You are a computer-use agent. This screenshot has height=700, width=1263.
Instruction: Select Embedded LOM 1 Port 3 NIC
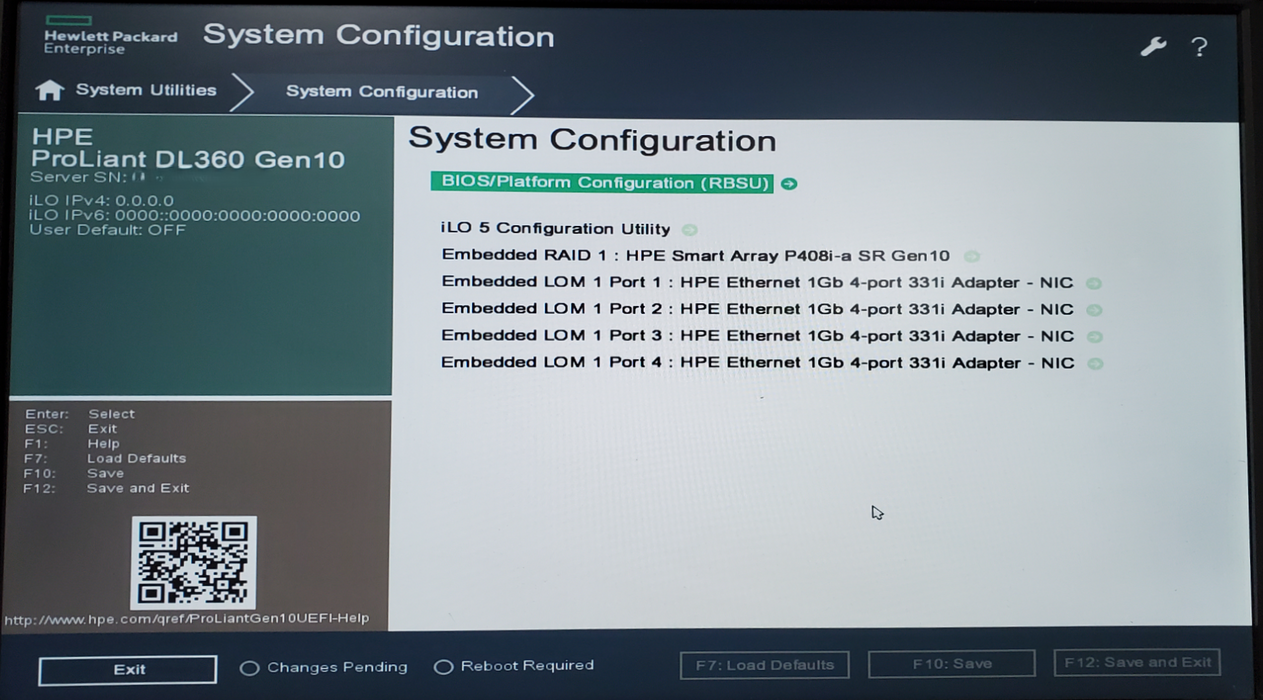pos(757,337)
